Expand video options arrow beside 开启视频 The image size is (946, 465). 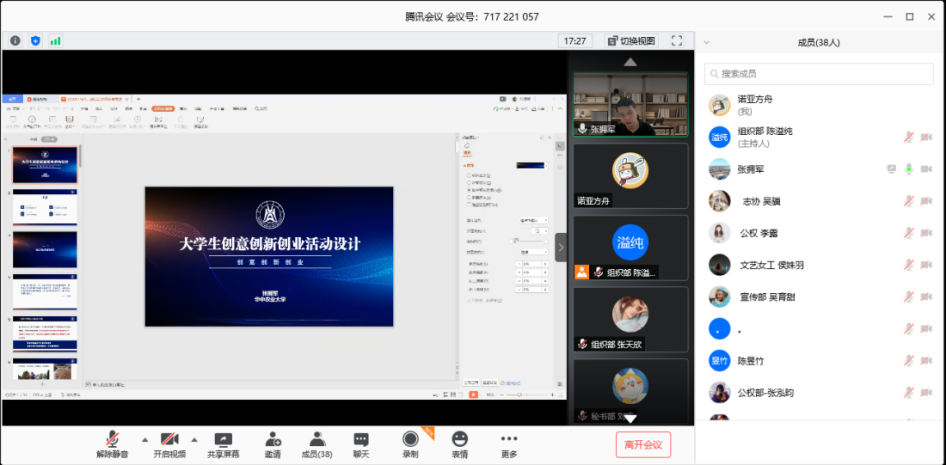[194, 439]
